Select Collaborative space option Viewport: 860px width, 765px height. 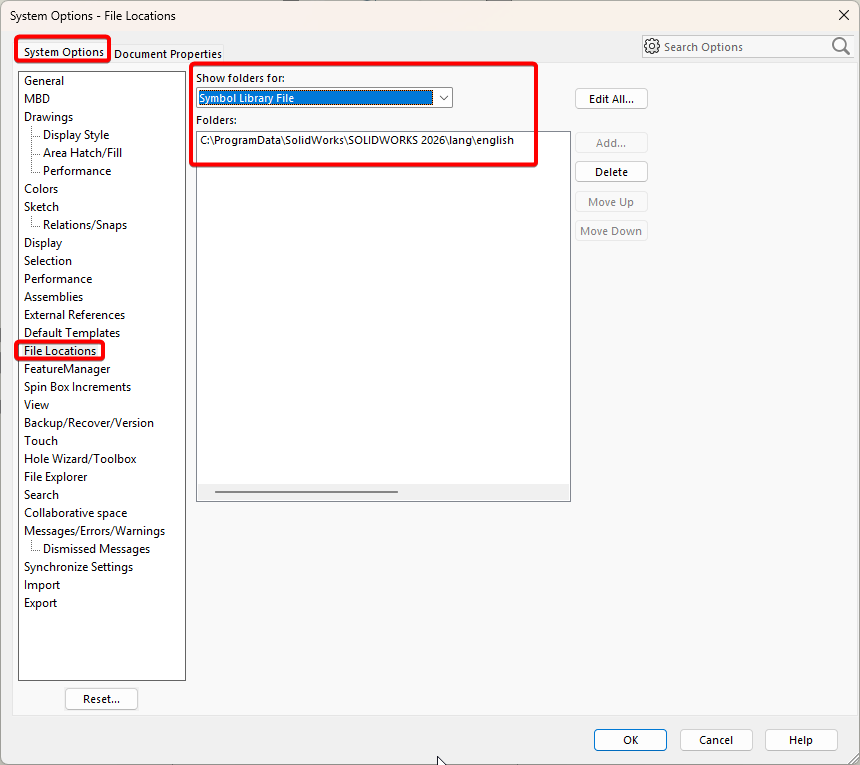[x=76, y=513]
